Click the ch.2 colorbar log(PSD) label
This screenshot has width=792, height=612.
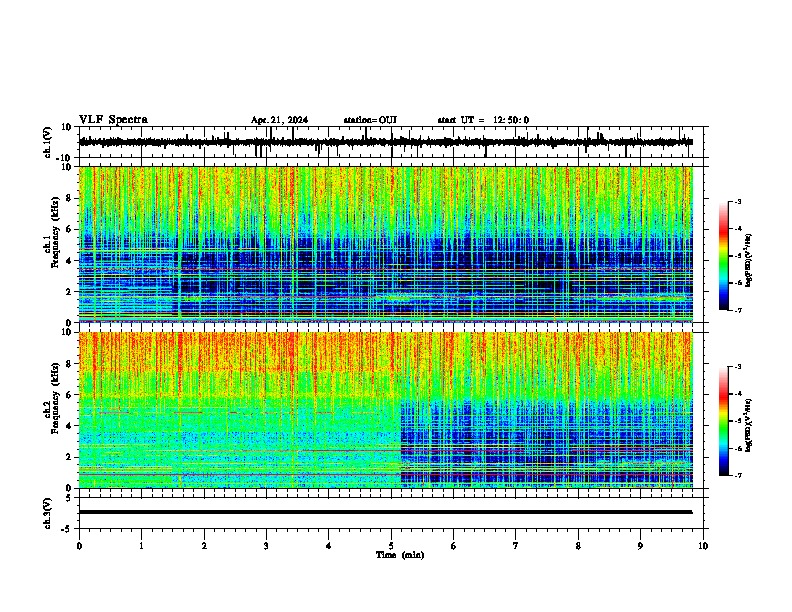tap(749, 425)
